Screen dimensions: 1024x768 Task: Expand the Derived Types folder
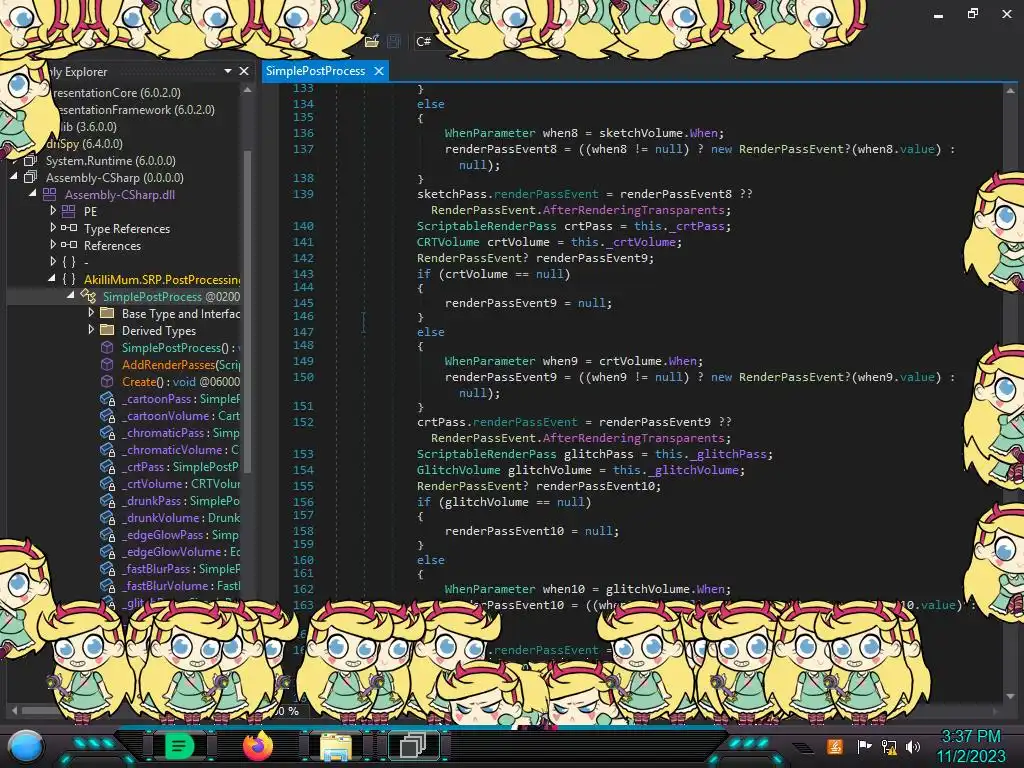91,329
